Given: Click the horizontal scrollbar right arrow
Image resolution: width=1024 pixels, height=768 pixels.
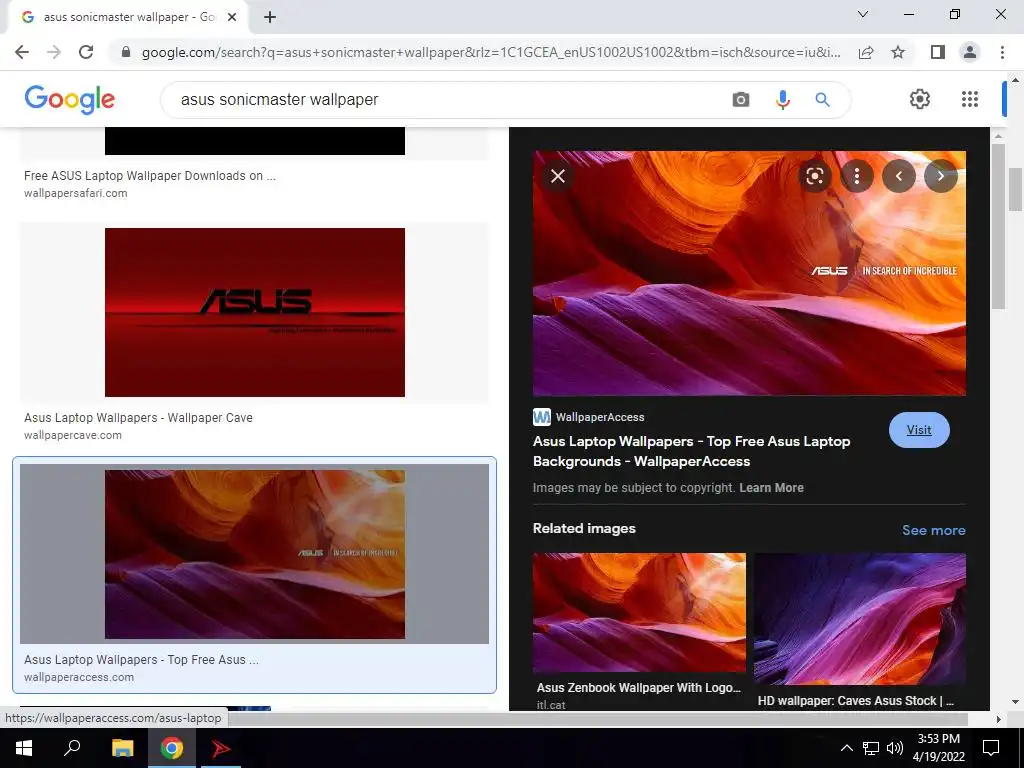Looking at the screenshot, I should 998,719.
